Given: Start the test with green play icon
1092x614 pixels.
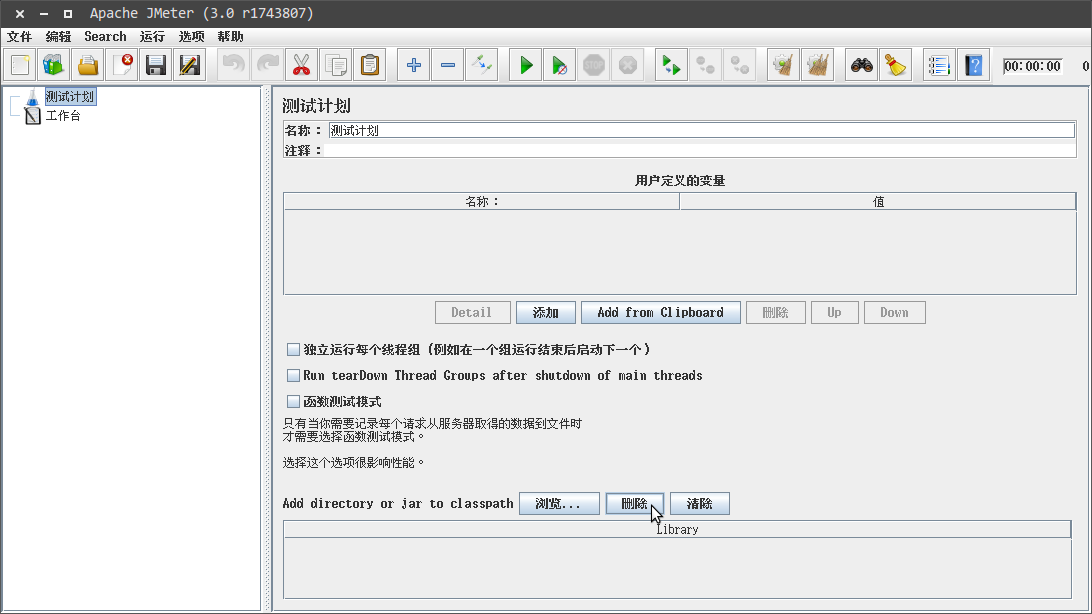Looking at the screenshot, I should 526,65.
